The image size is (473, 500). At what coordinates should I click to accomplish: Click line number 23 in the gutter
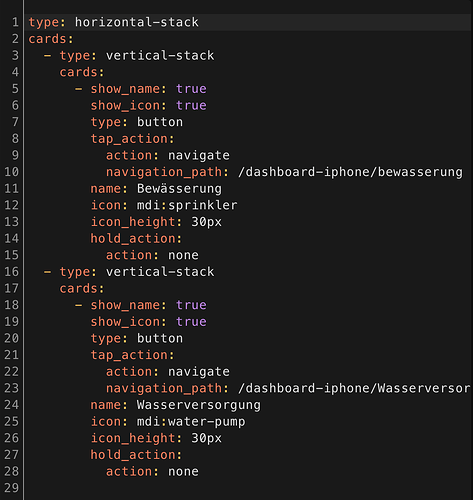click(x=12, y=389)
